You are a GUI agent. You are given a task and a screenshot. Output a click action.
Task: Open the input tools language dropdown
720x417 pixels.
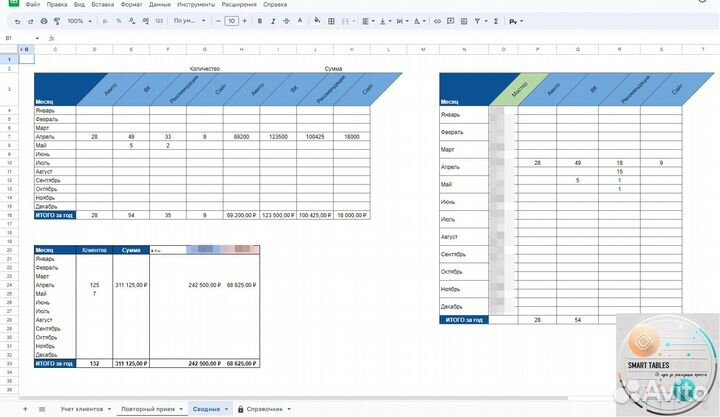tap(516, 21)
